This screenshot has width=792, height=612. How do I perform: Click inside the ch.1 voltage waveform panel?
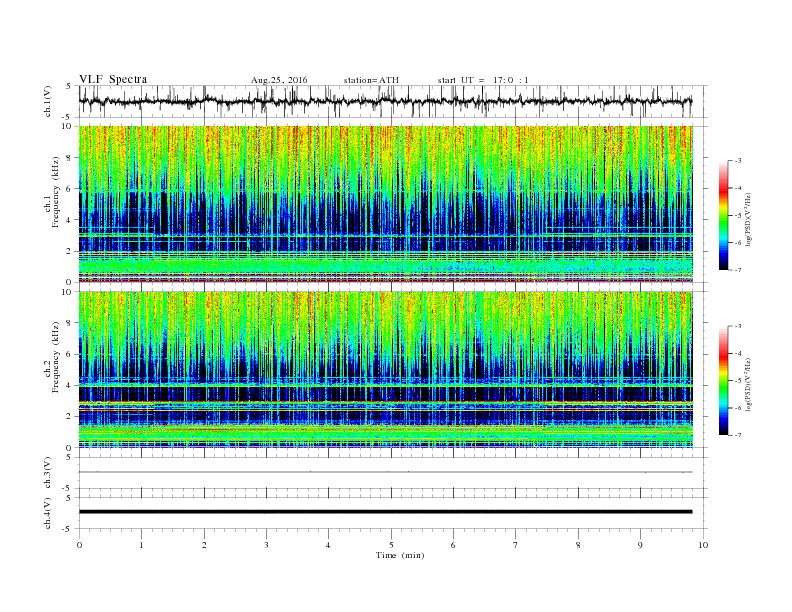393,101
